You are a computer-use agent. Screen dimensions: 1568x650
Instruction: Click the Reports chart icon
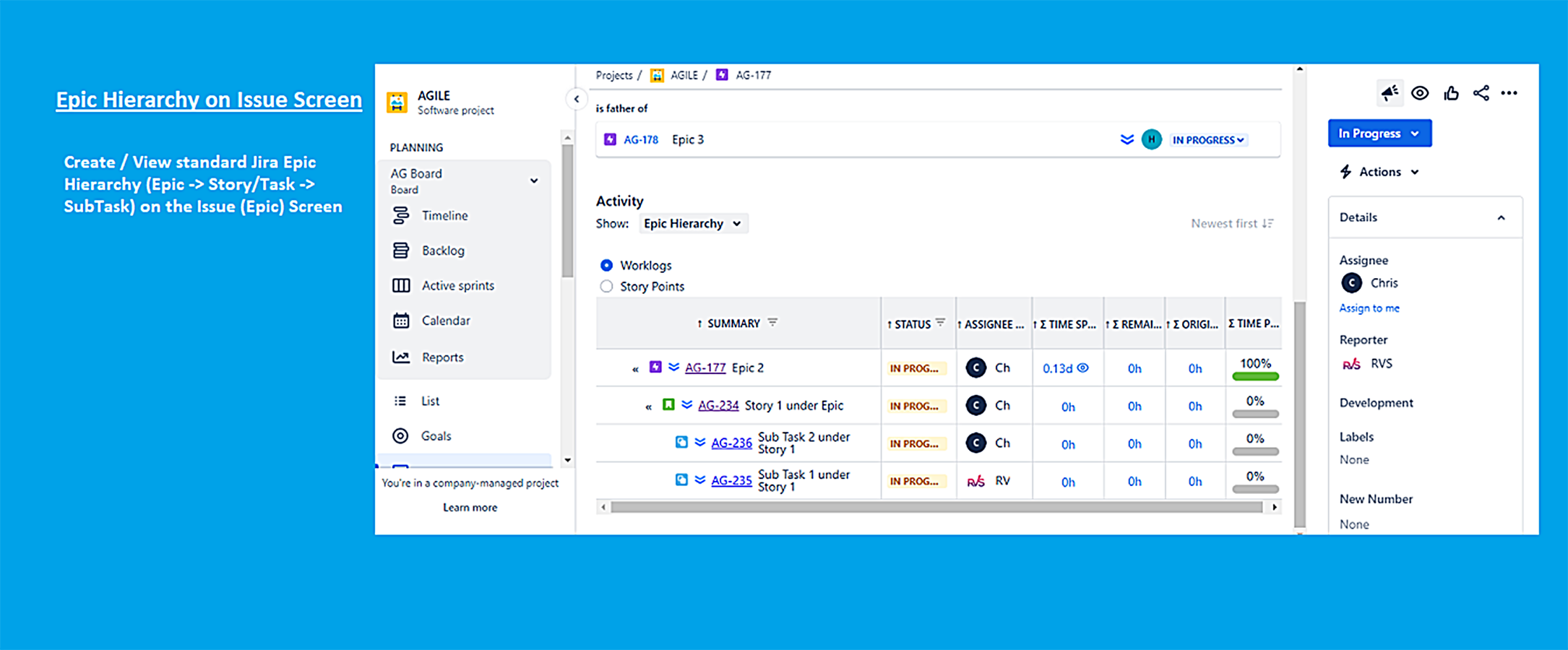401,357
